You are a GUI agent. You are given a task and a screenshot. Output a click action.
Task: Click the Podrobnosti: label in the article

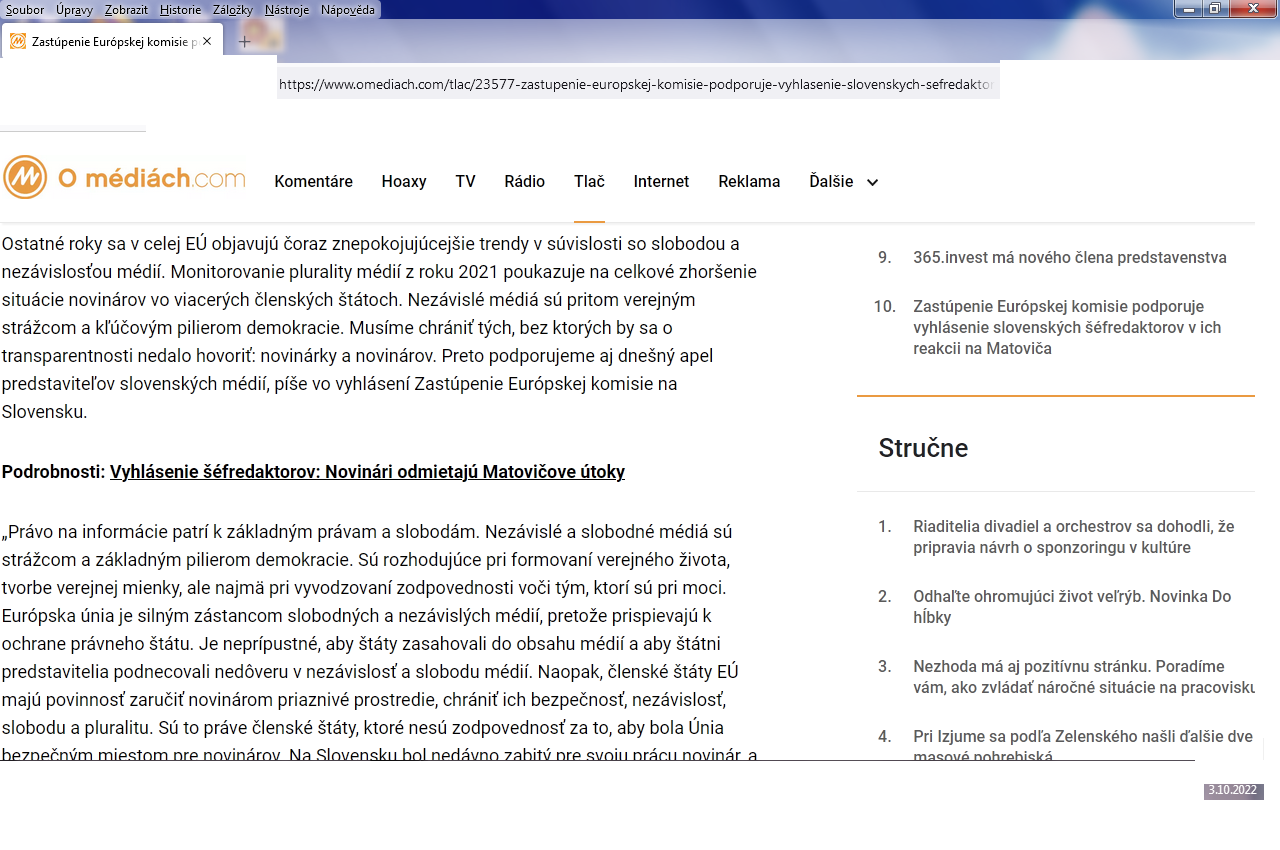pyautogui.click(x=53, y=472)
